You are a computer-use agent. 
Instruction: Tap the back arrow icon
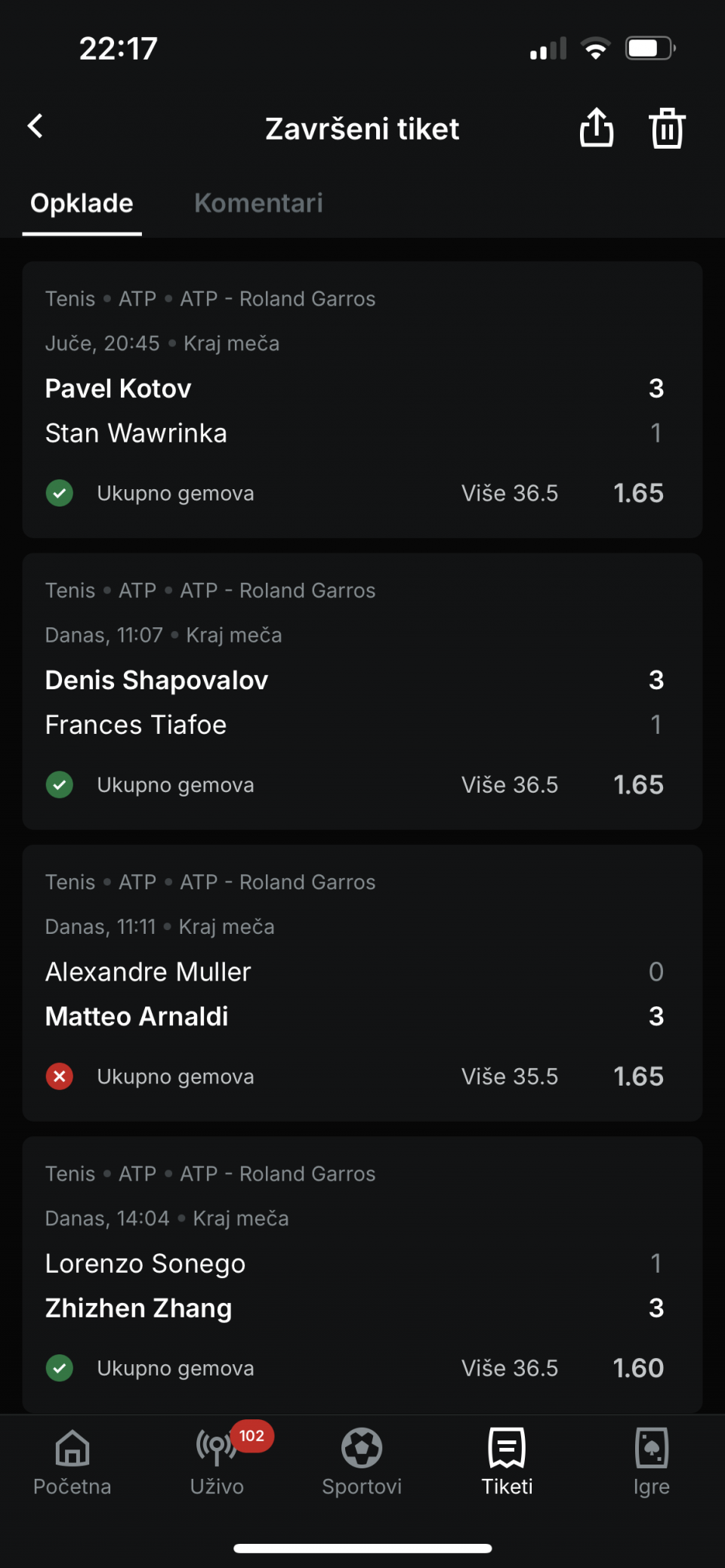click(x=35, y=126)
